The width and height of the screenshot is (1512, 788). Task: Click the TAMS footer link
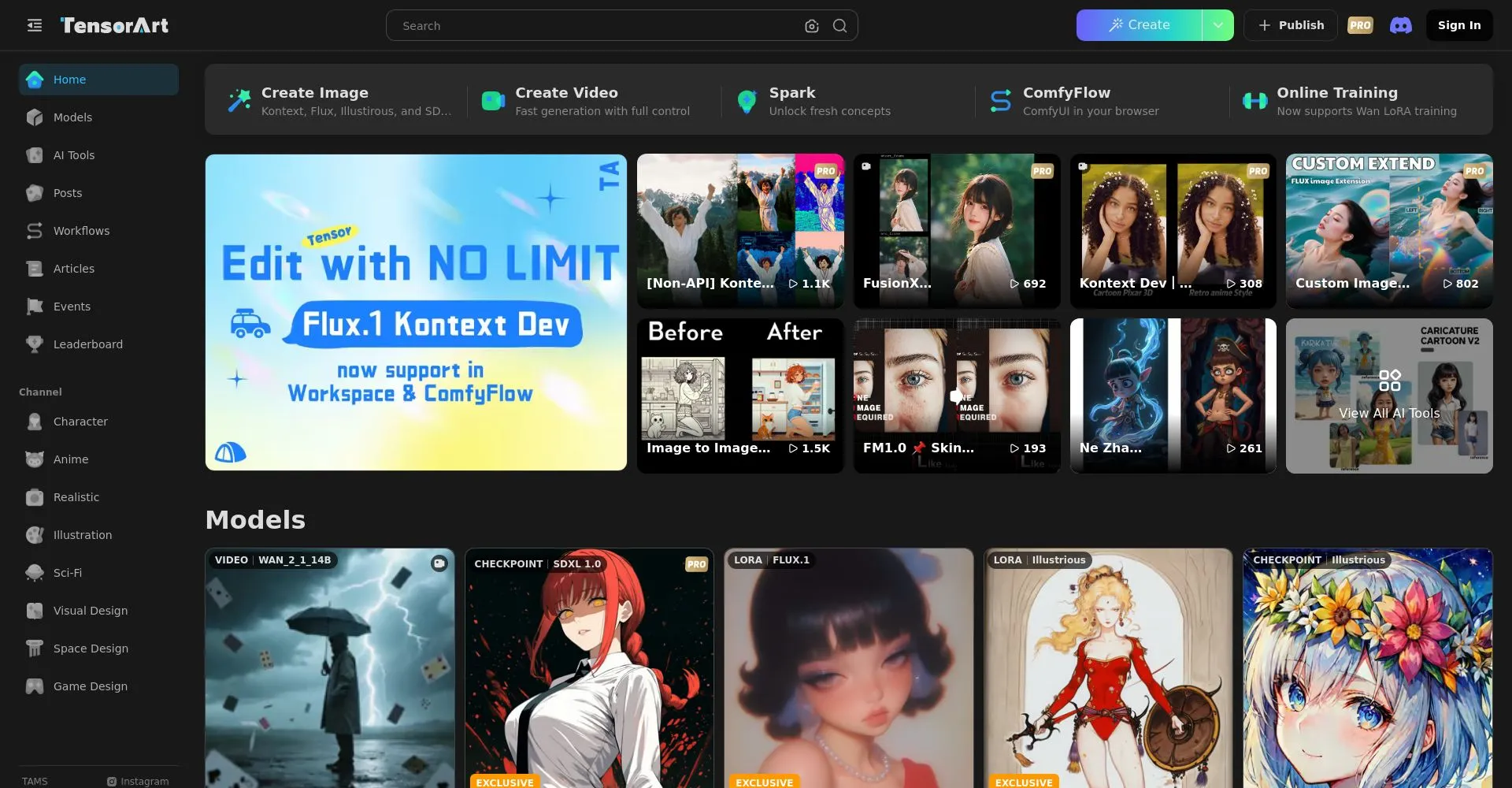(x=35, y=781)
